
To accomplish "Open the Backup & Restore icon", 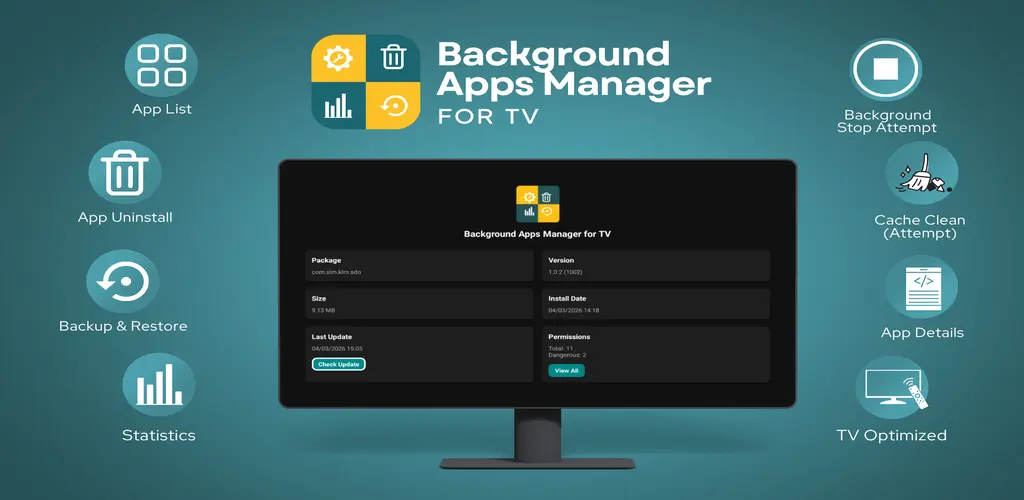I will pyautogui.click(x=123, y=281).
